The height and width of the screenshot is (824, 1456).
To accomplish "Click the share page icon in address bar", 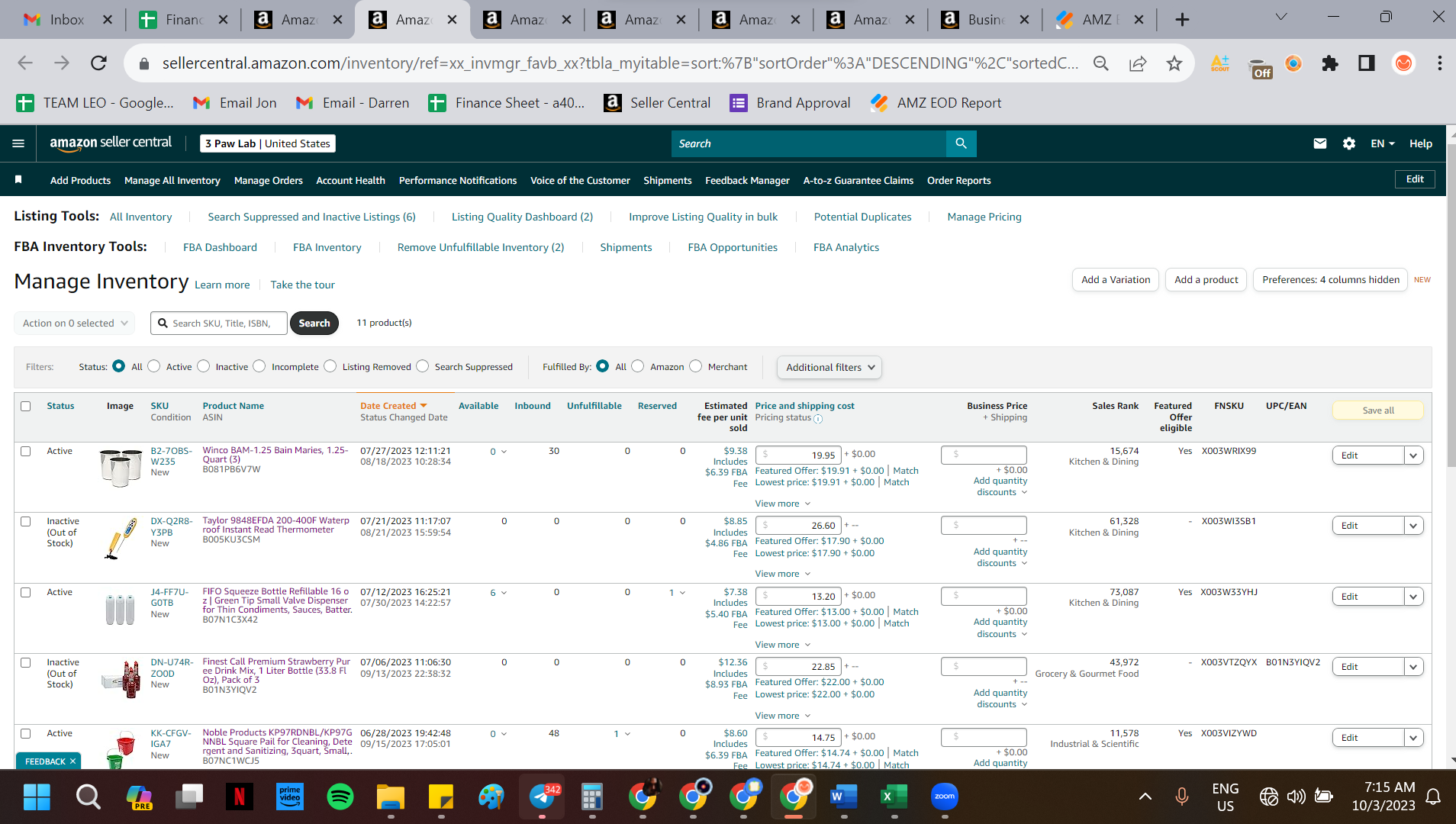I will click(1138, 63).
